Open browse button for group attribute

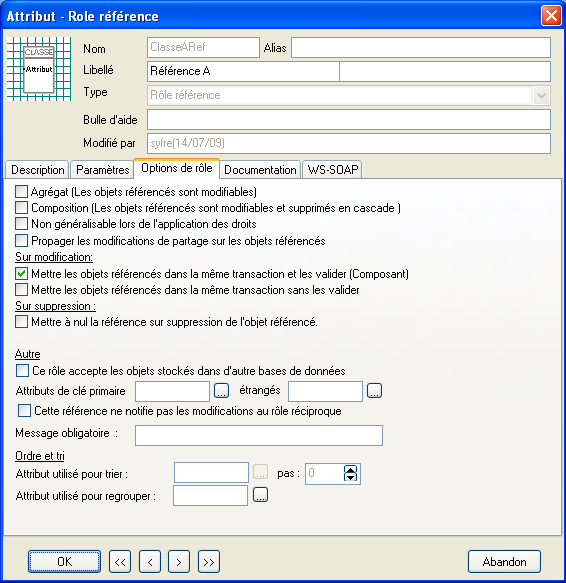coord(260,495)
